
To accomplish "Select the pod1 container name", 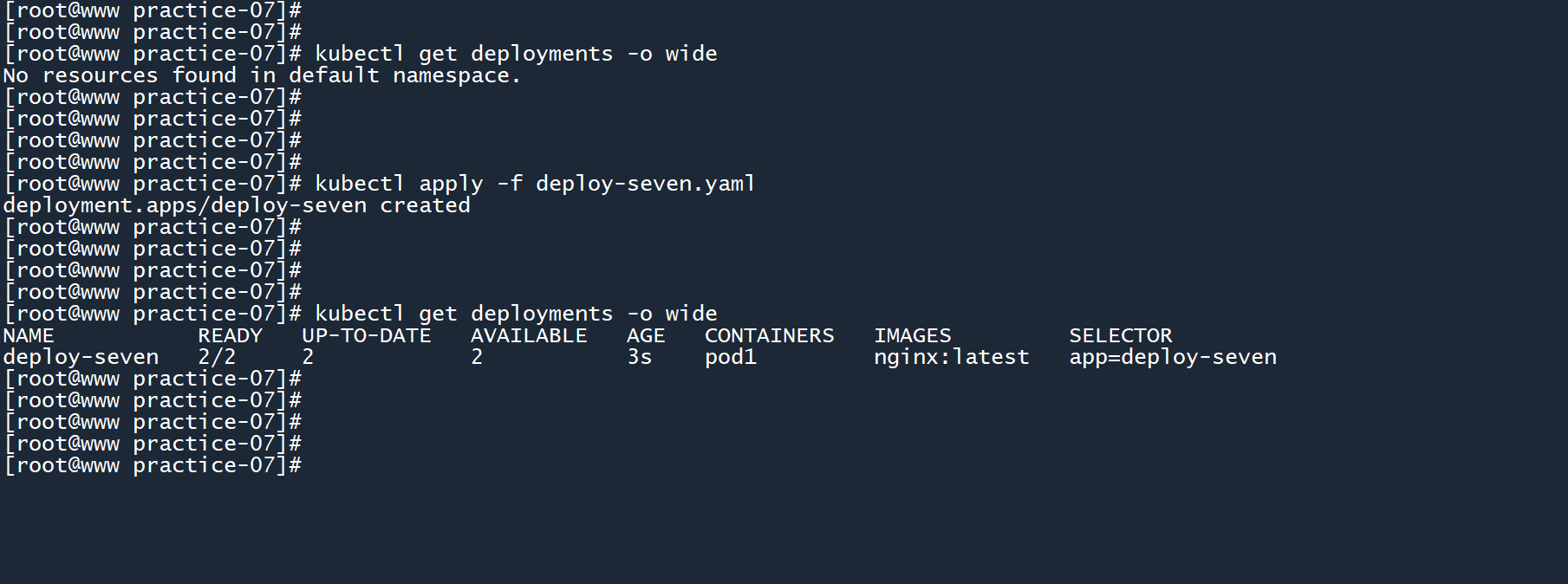I will pyautogui.click(x=730, y=357).
